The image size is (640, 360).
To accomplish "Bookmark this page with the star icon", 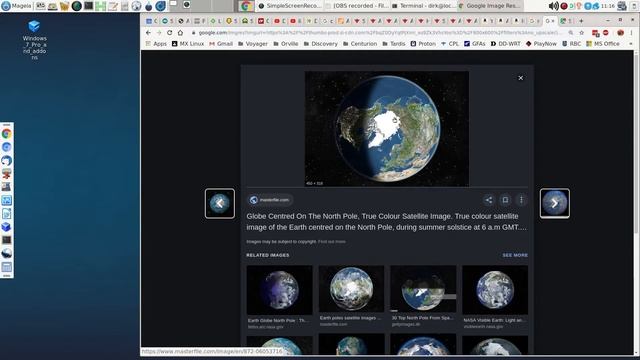I will point(582,33).
